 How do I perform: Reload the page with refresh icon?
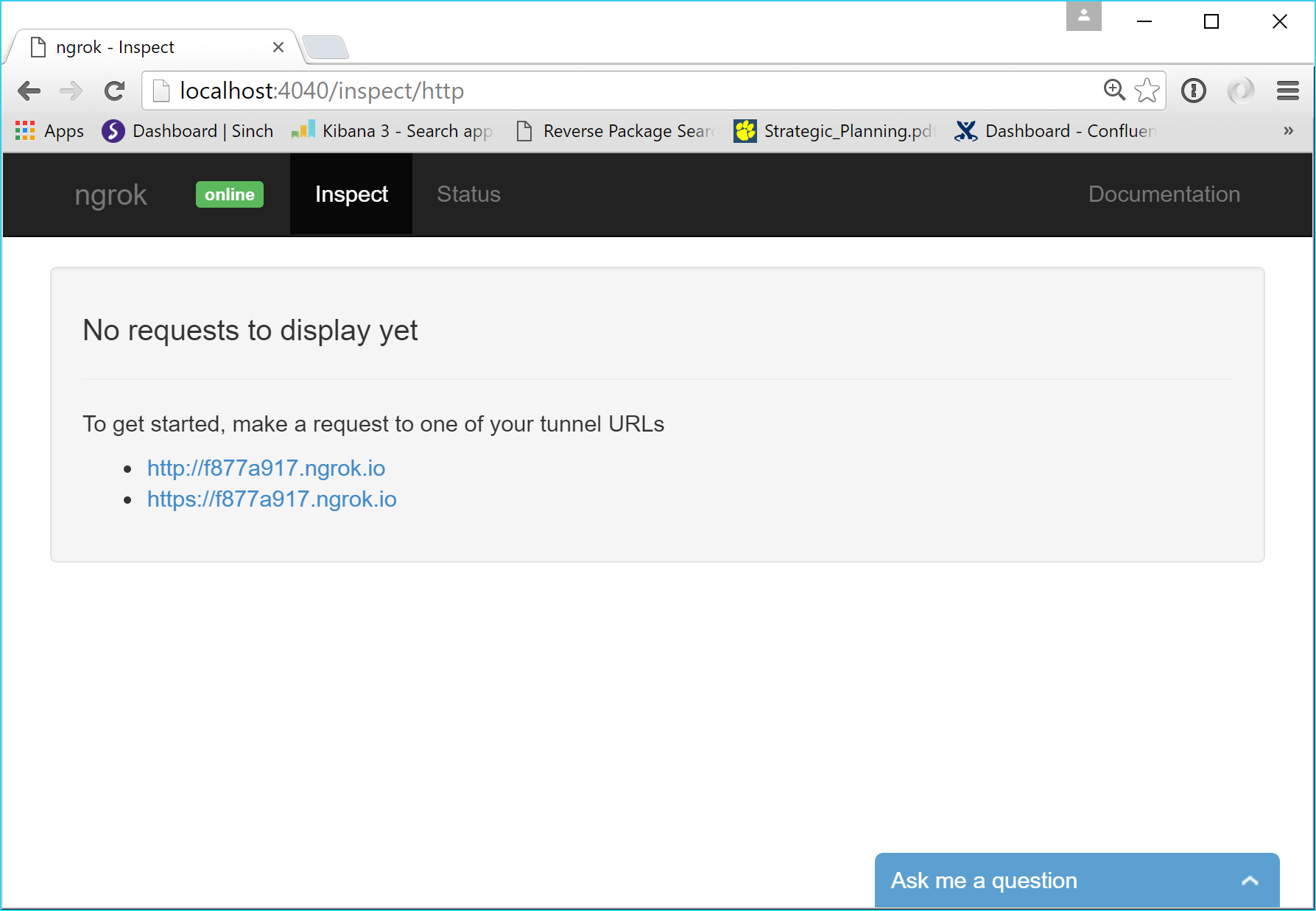tap(114, 91)
